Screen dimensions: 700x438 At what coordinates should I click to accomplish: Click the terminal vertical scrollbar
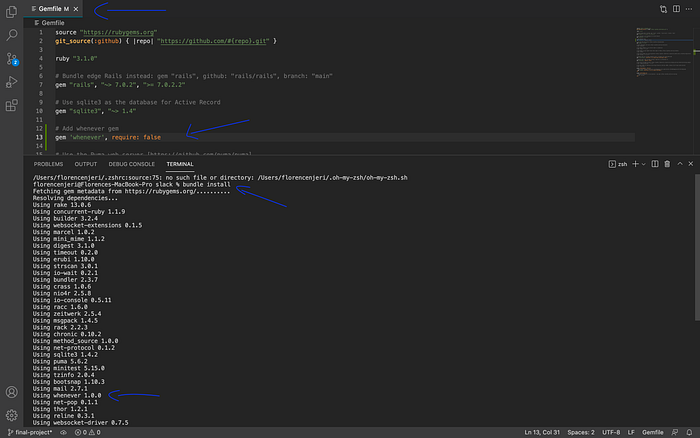(x=697, y=247)
